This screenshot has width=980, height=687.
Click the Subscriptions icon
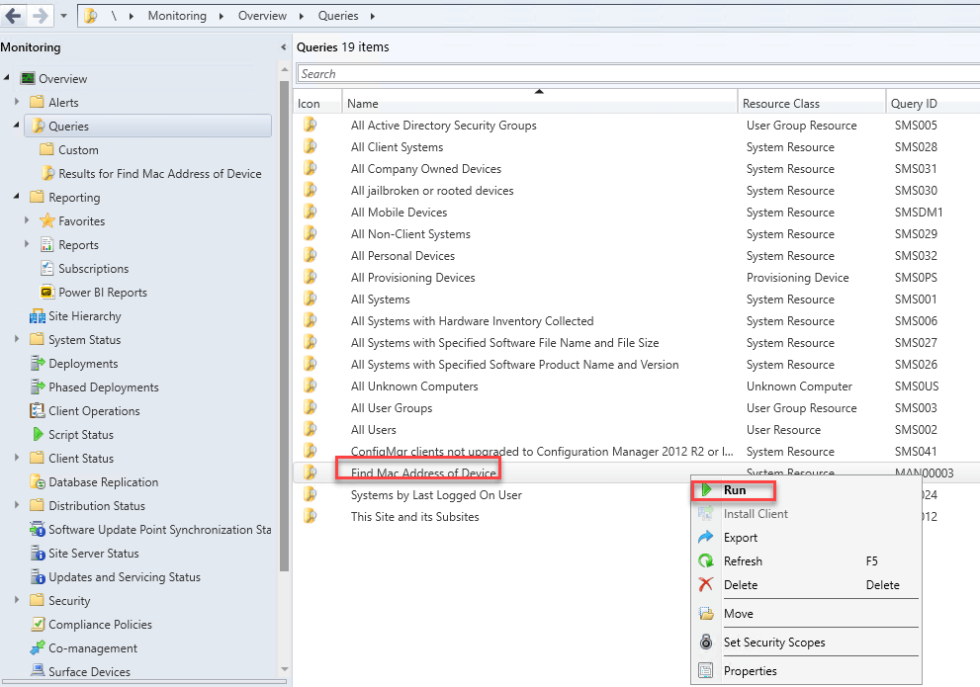tap(47, 268)
